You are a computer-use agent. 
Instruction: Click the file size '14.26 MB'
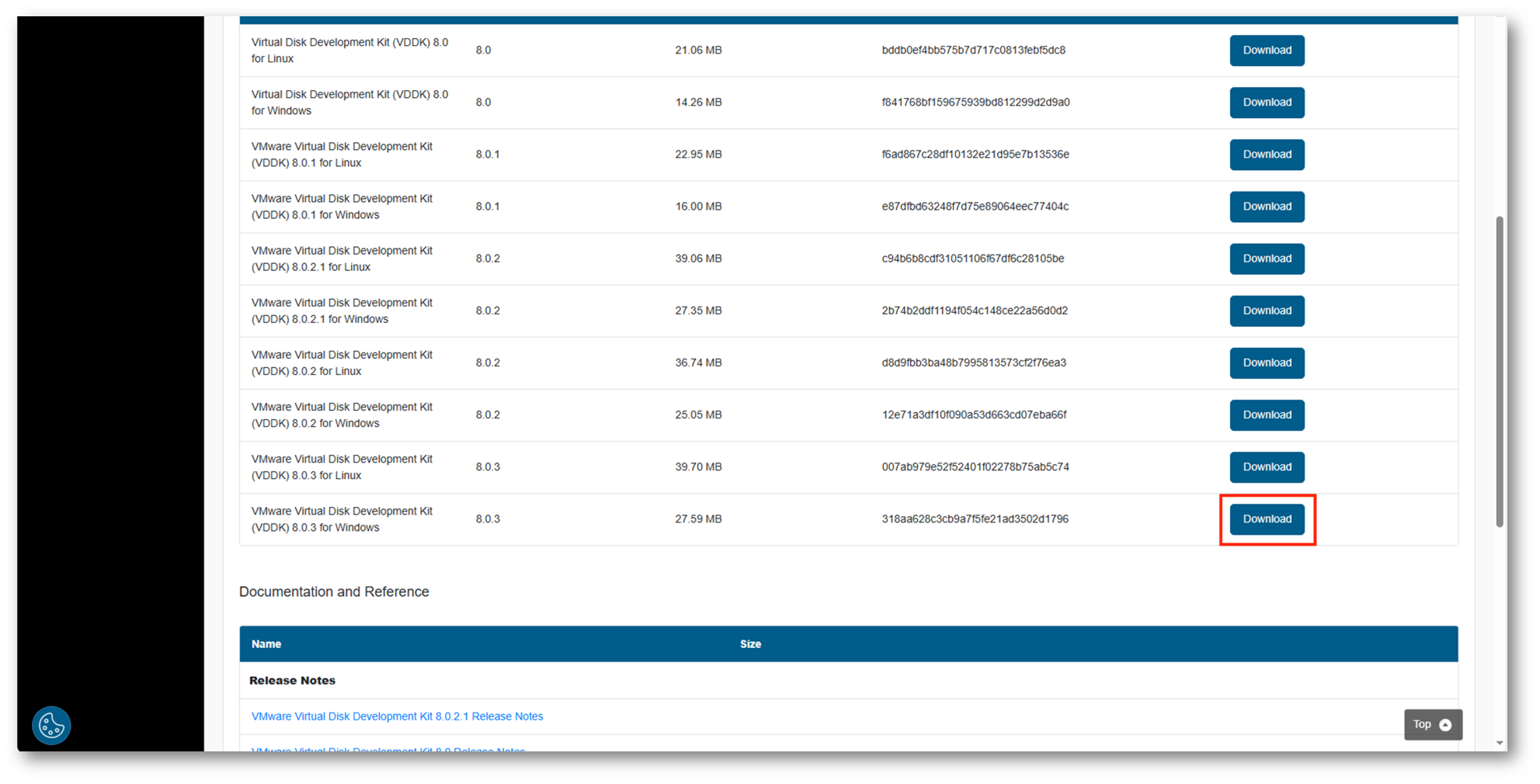tap(698, 102)
